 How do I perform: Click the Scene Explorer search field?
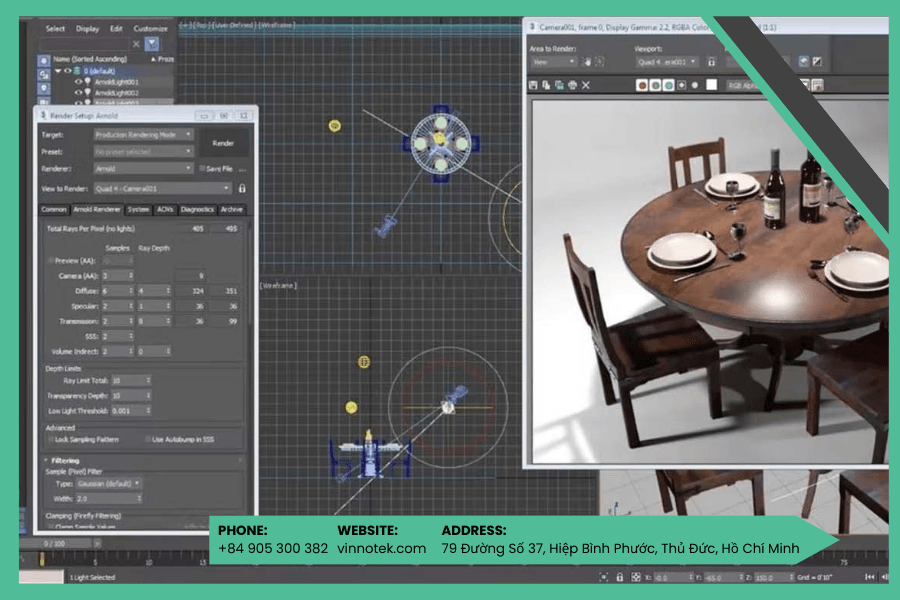coord(85,44)
